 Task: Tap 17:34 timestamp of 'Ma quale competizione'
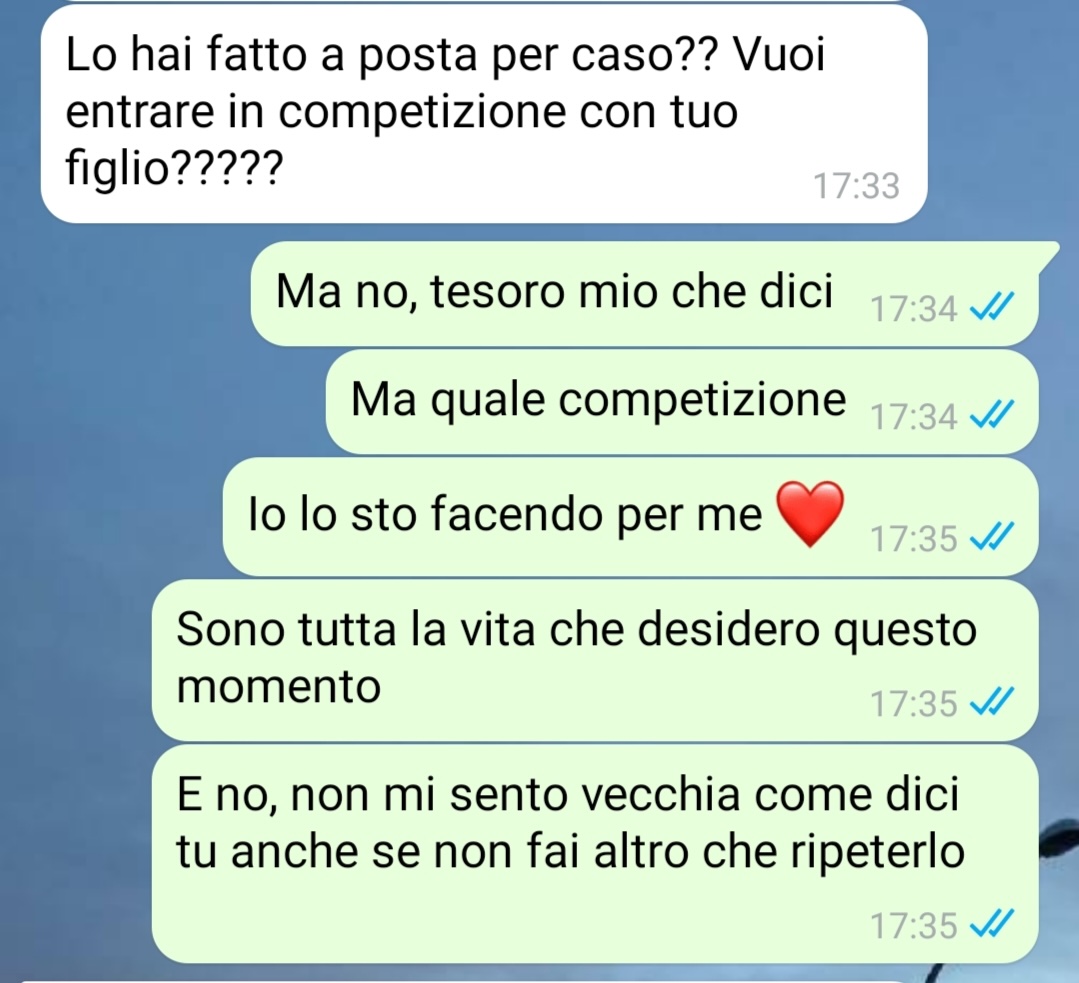tap(914, 416)
